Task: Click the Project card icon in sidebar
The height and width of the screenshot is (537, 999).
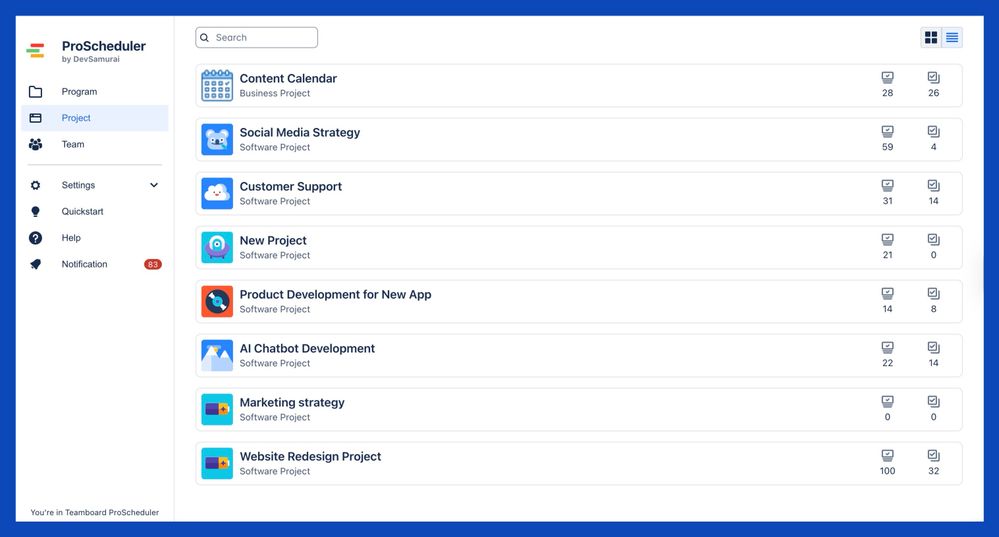Action: (36, 118)
